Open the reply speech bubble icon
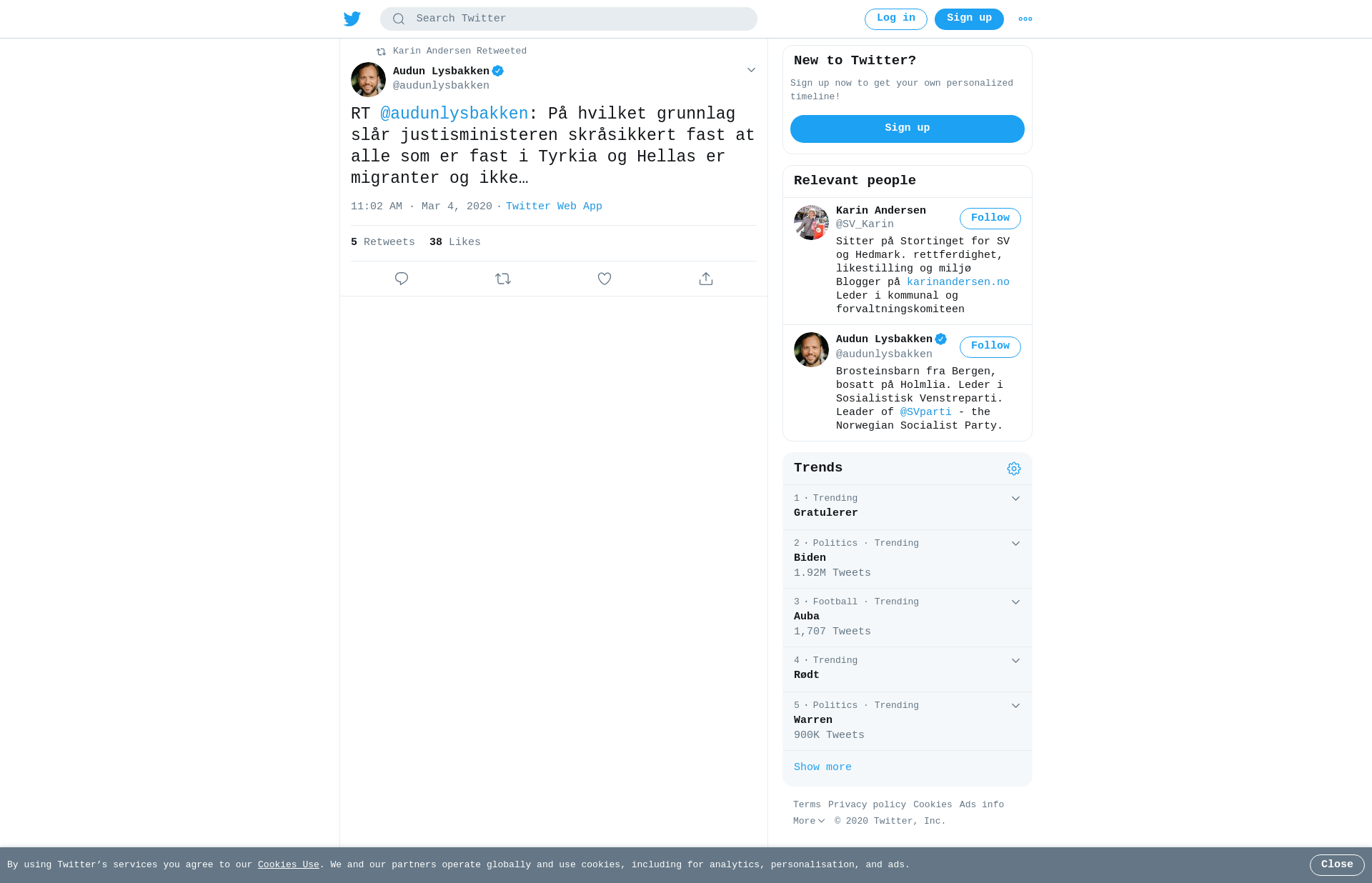Screen dimensions: 1372x883 coord(402,279)
